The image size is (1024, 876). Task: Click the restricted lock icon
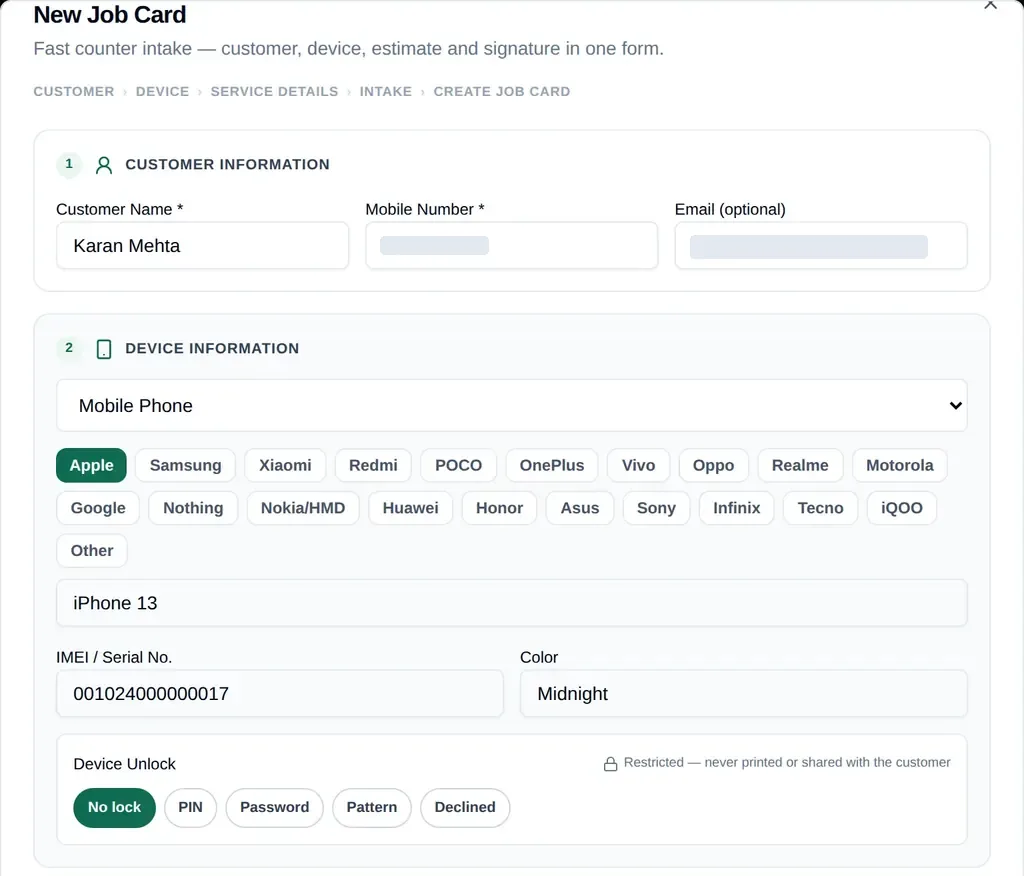(611, 764)
